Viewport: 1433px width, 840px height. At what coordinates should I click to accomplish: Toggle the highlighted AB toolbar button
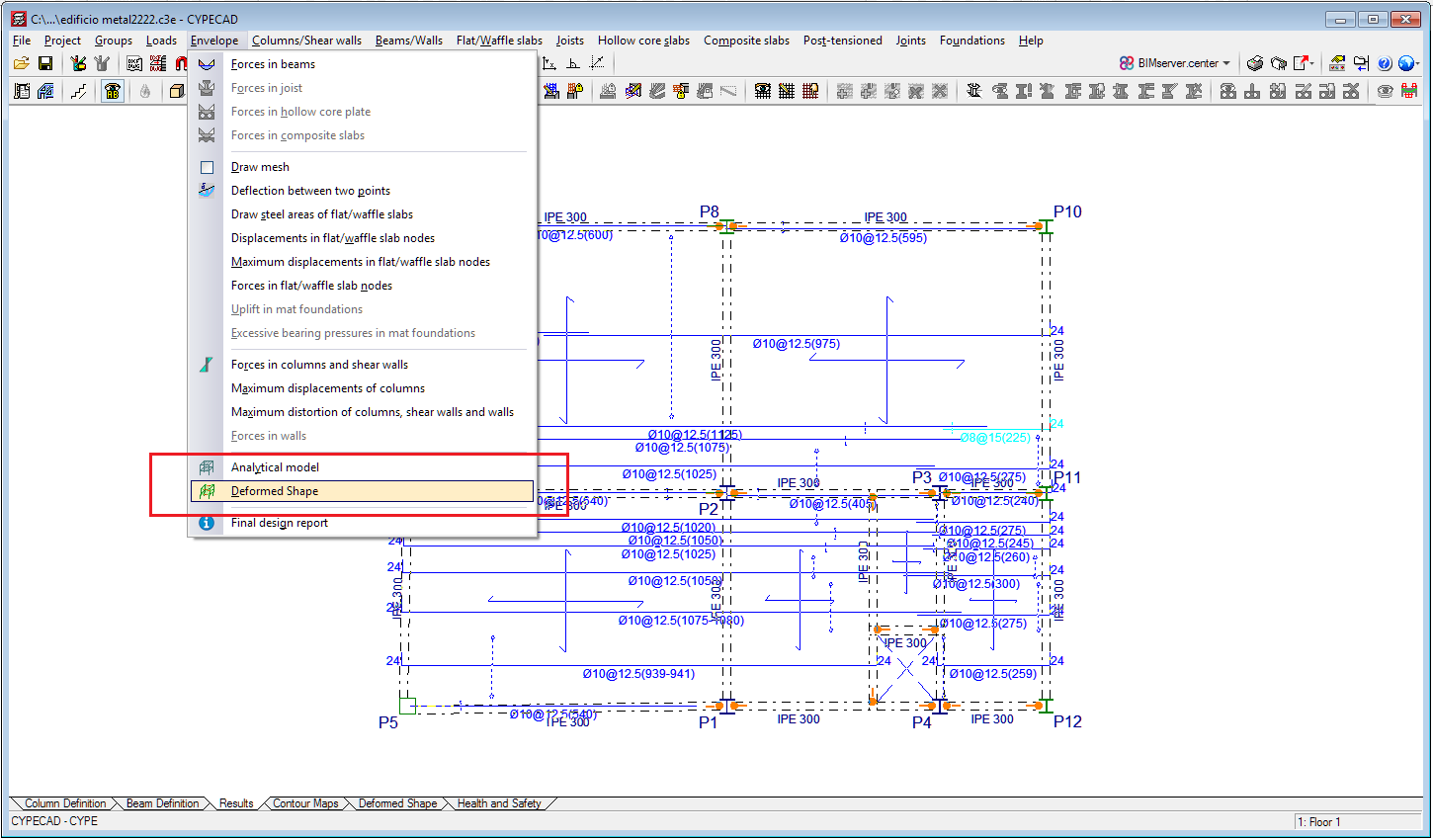[x=113, y=92]
